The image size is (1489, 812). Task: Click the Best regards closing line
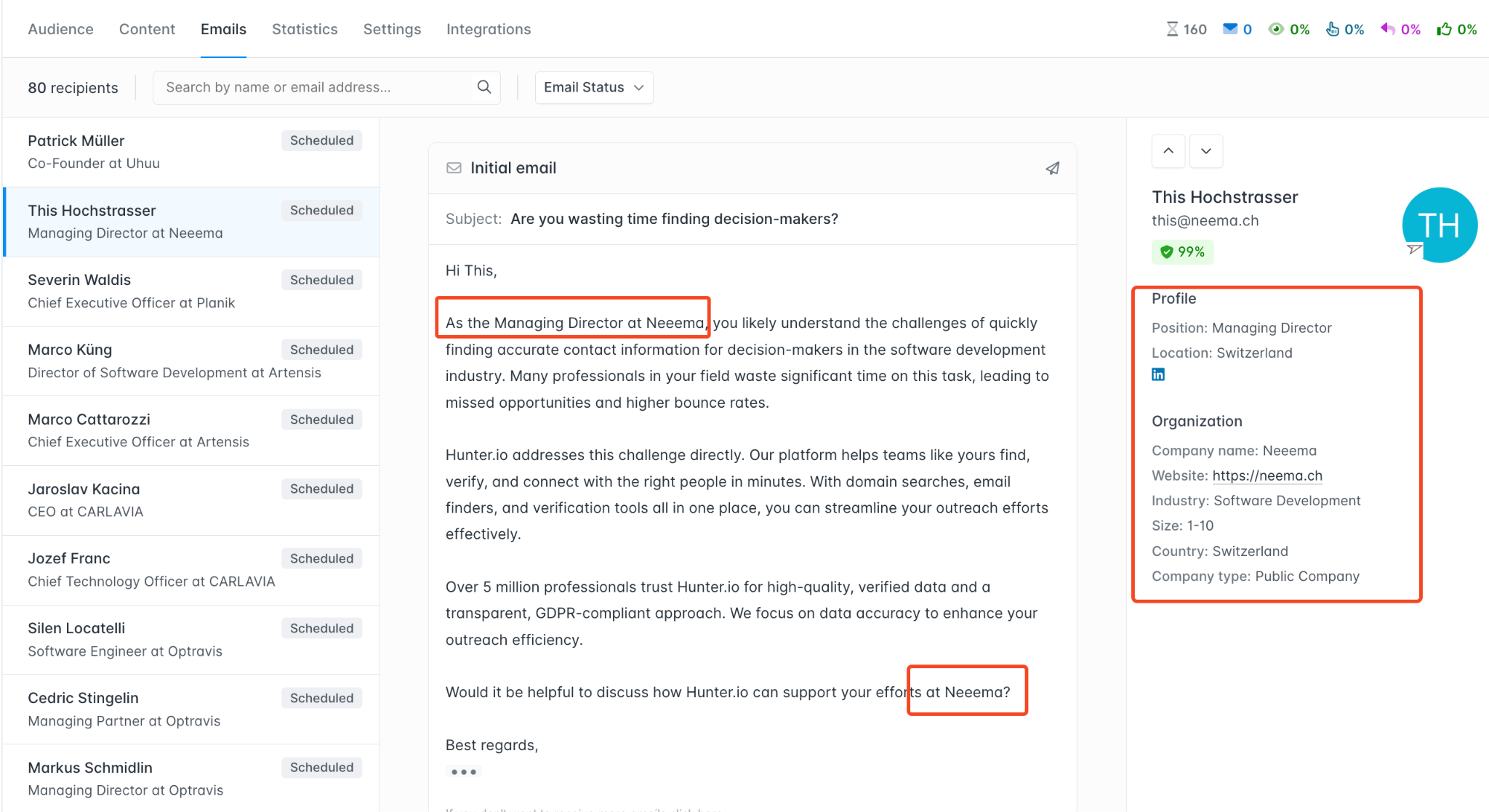tap(491, 745)
